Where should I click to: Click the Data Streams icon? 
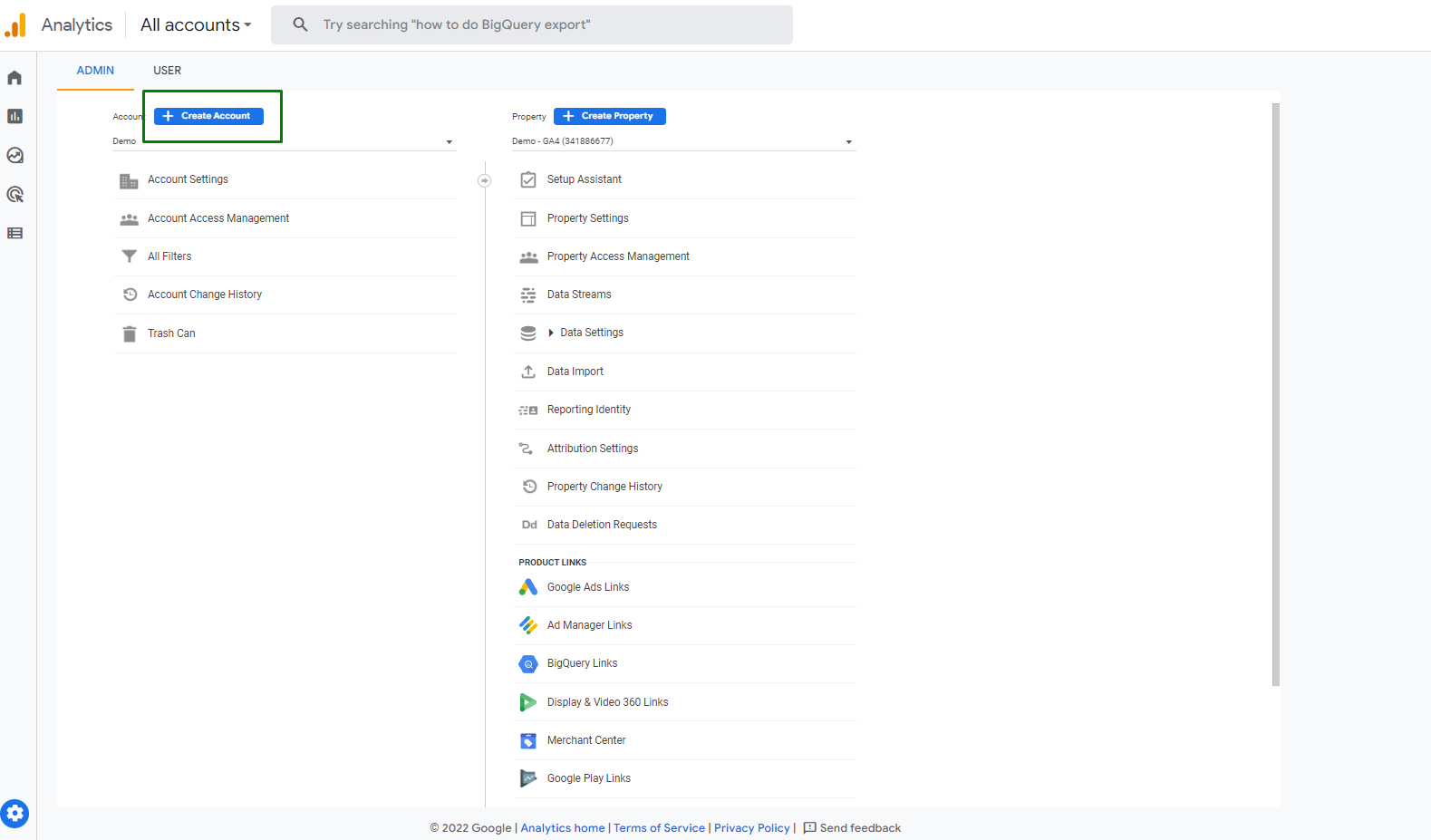point(528,294)
